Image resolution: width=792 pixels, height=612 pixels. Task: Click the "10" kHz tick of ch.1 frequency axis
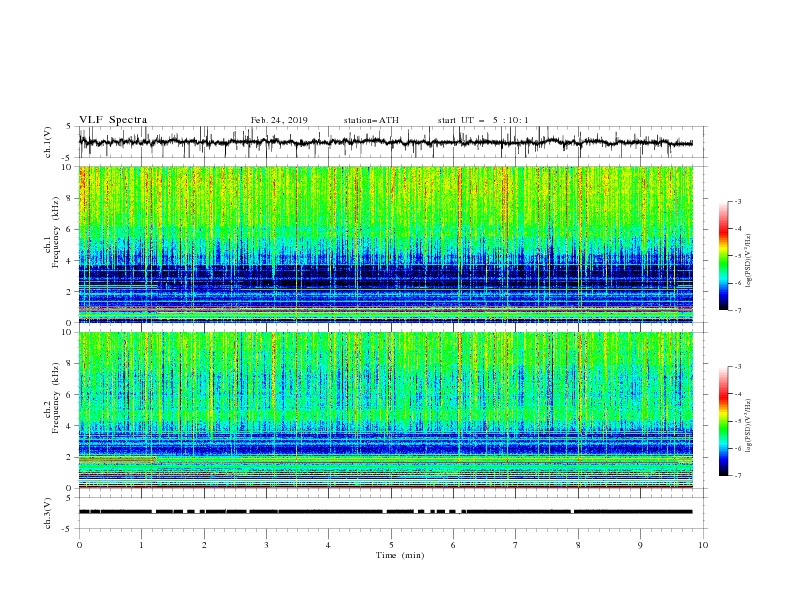point(68,167)
